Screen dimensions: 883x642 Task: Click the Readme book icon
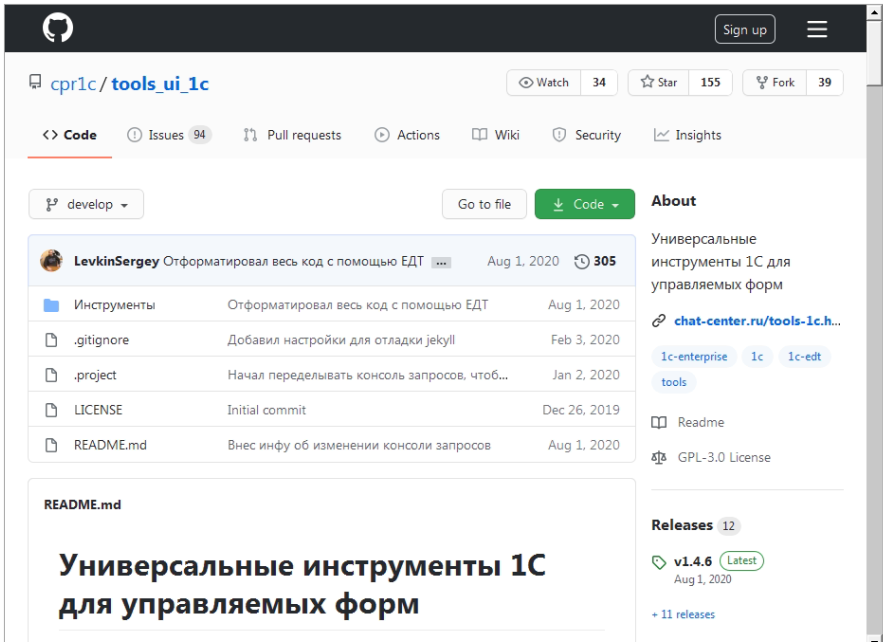click(659, 422)
